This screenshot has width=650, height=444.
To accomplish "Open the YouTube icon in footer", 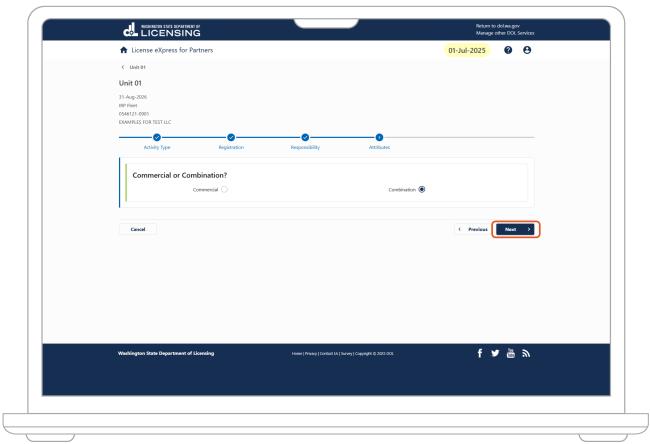I will click(x=511, y=353).
